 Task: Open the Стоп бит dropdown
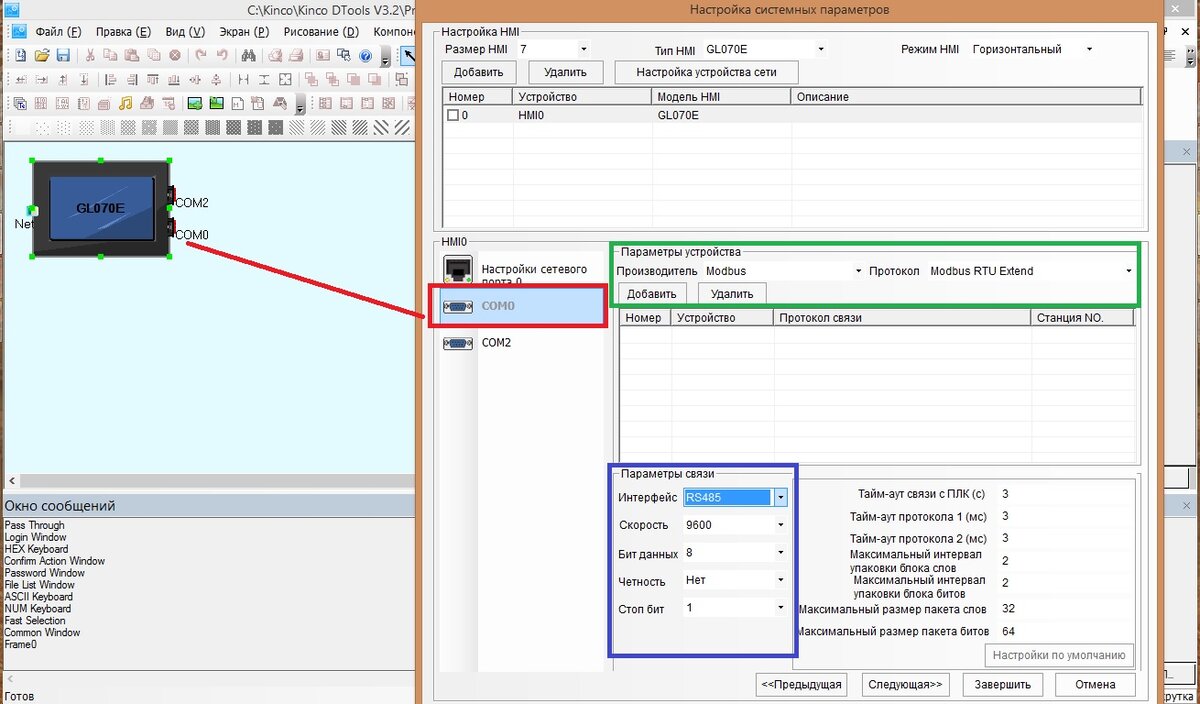(780, 607)
